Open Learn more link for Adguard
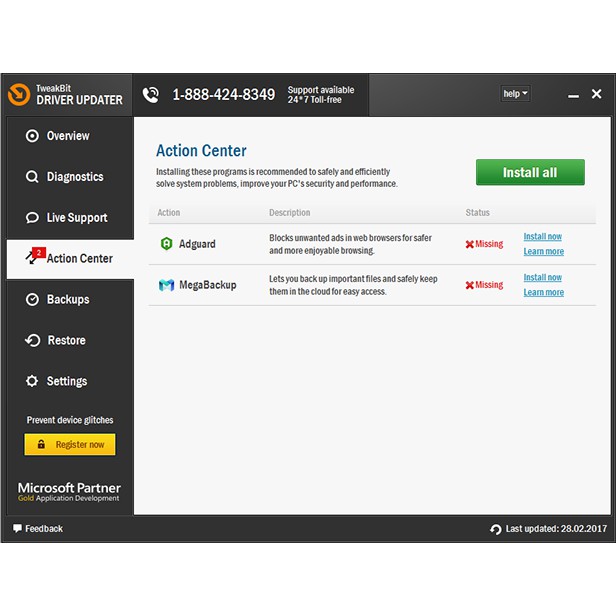The height and width of the screenshot is (616, 616). [544, 251]
